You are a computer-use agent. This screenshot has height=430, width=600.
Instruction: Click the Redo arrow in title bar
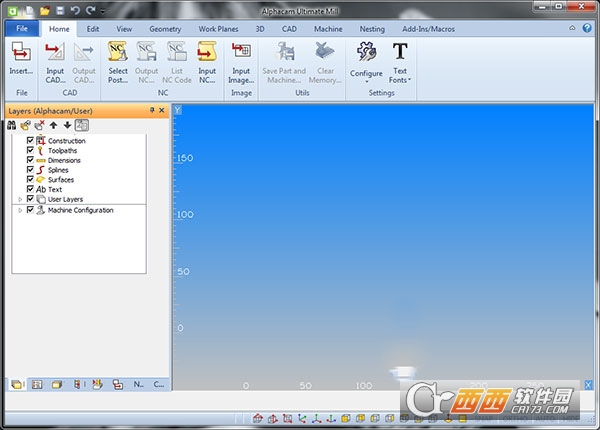[x=90, y=10]
